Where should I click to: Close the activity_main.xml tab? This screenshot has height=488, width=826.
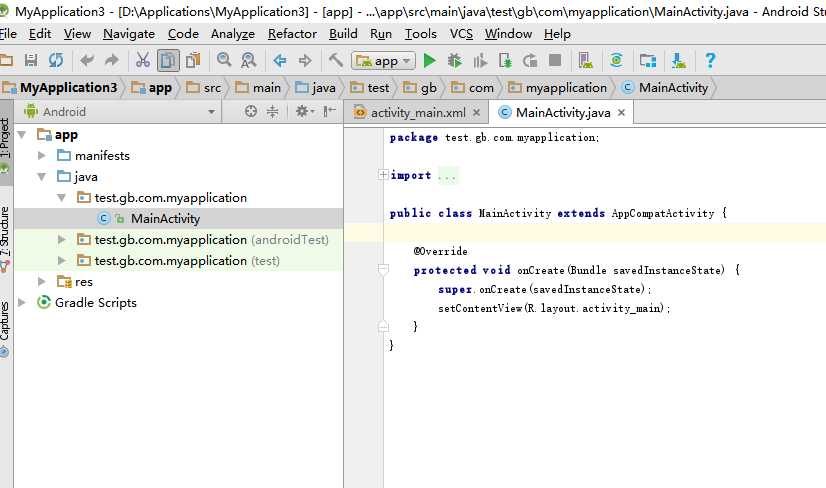coord(476,112)
